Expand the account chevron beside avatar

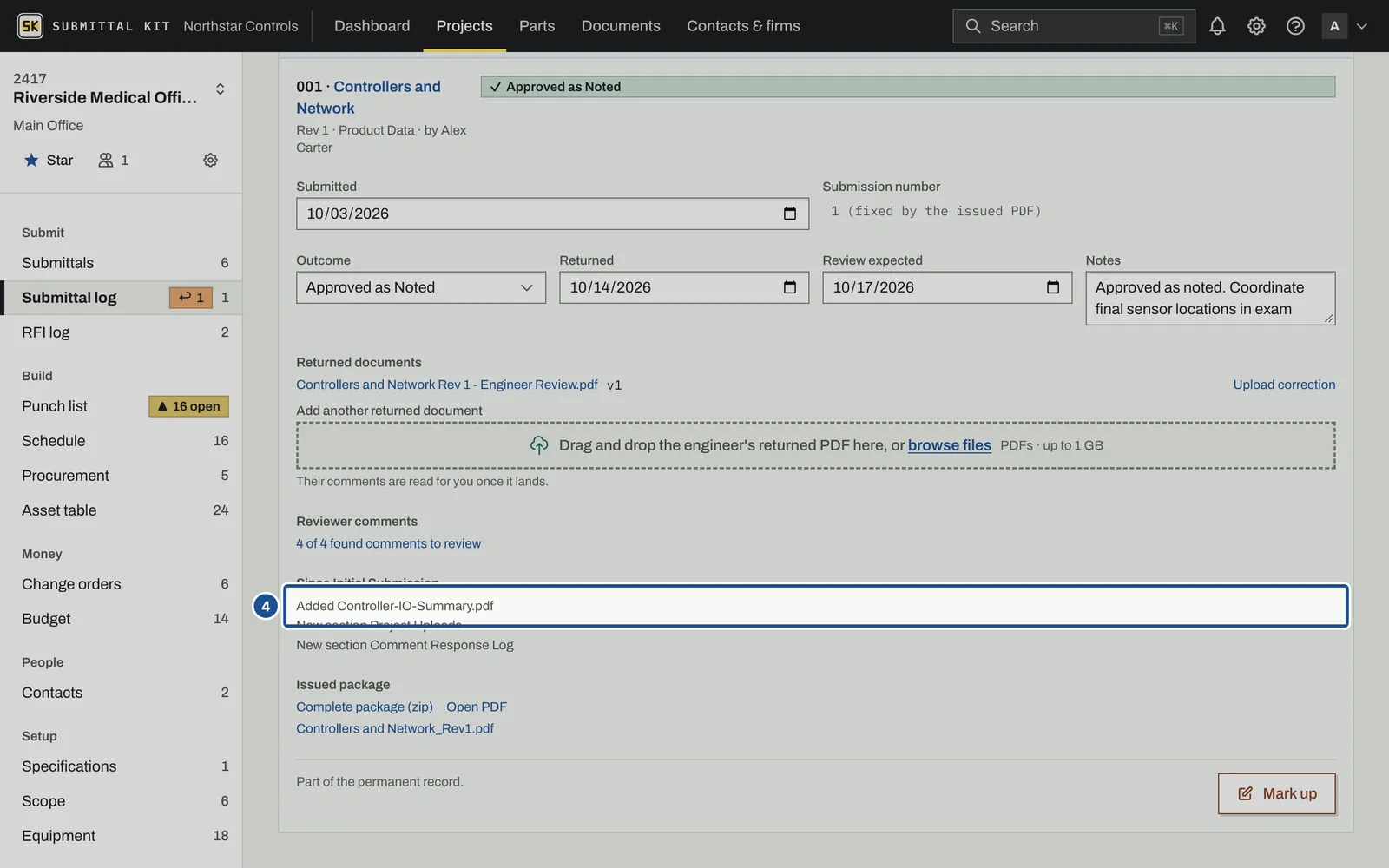pos(1362,26)
